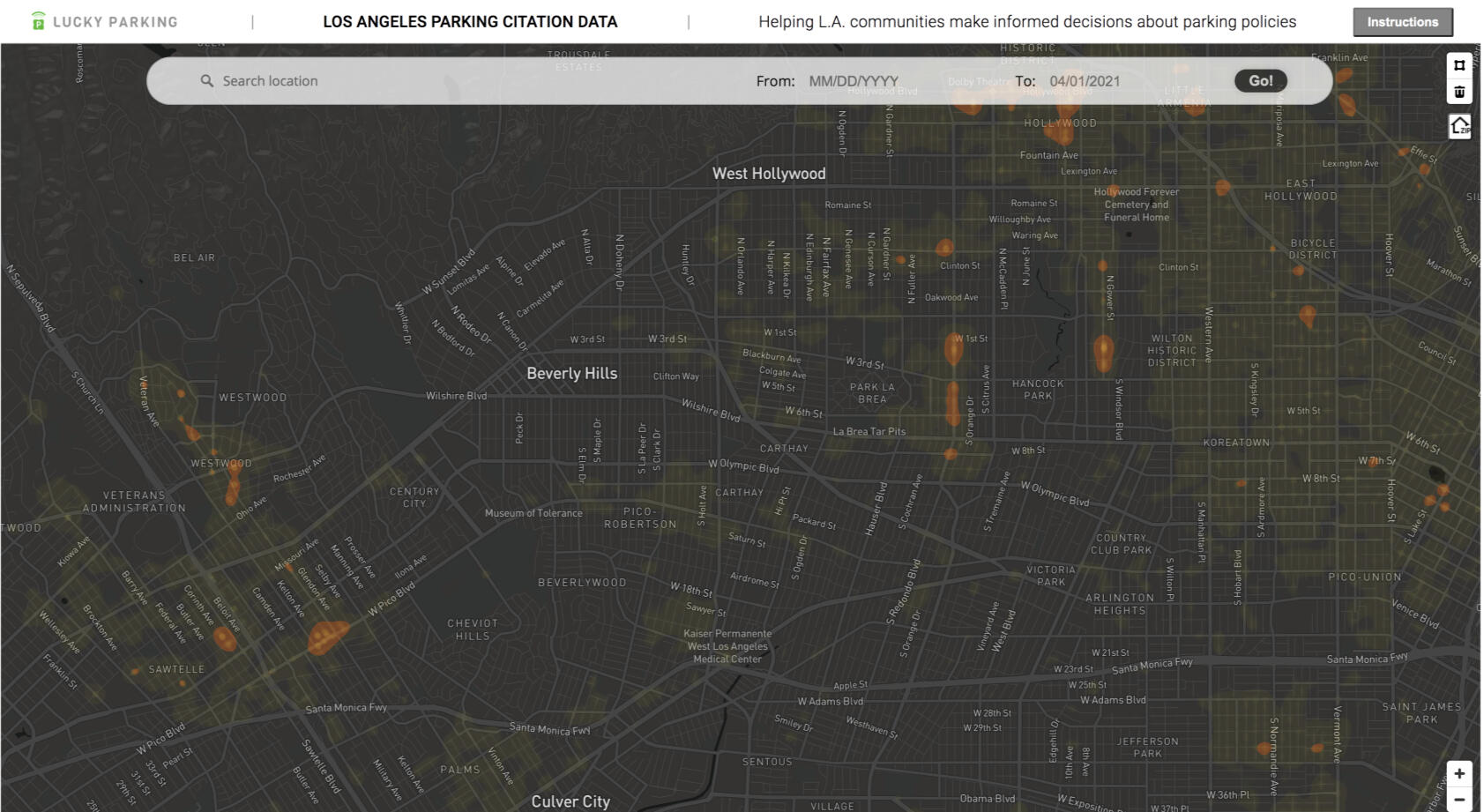The image size is (1484, 812).
Task: Toggle the ZIP code boundaries layer
Action: (x=1459, y=126)
